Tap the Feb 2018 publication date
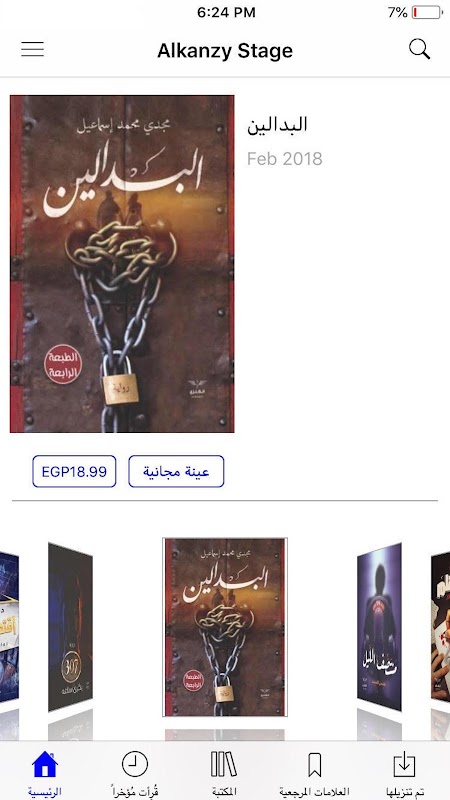This screenshot has width=450, height=800. point(285,159)
